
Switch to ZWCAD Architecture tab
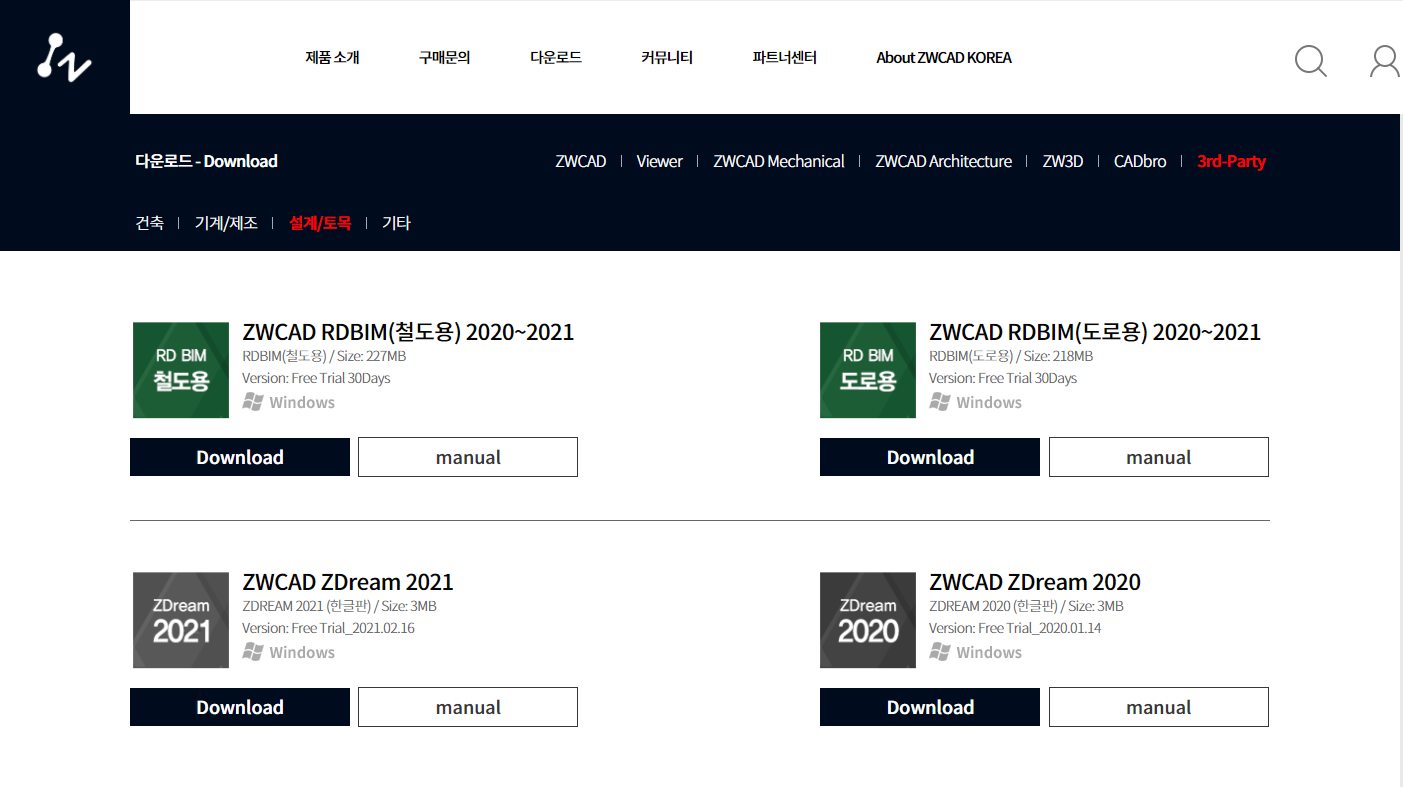[944, 161]
